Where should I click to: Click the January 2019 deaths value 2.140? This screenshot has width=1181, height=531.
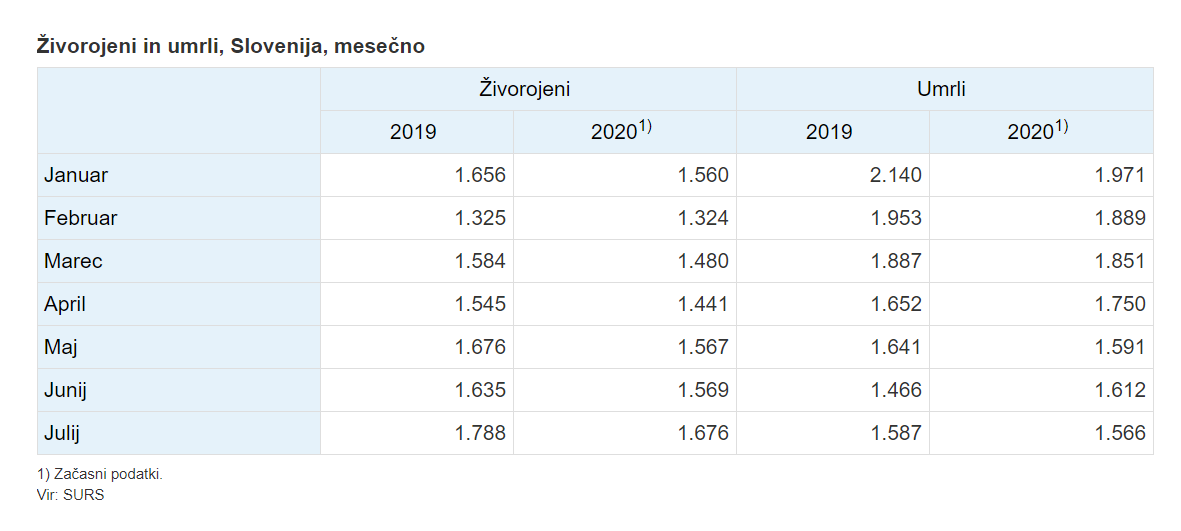click(896, 175)
